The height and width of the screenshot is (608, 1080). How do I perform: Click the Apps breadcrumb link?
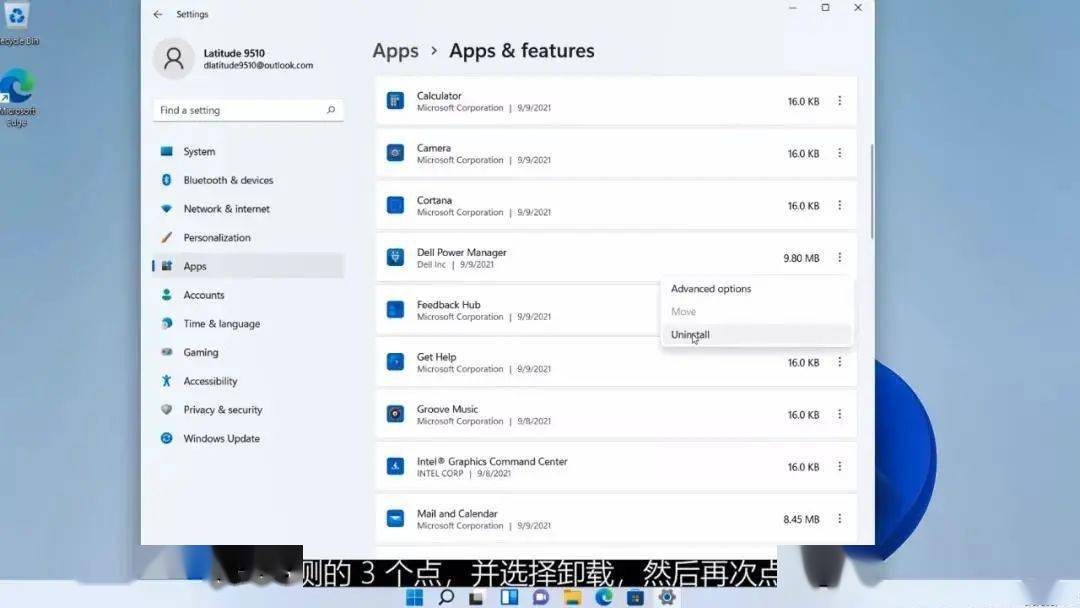click(x=395, y=51)
